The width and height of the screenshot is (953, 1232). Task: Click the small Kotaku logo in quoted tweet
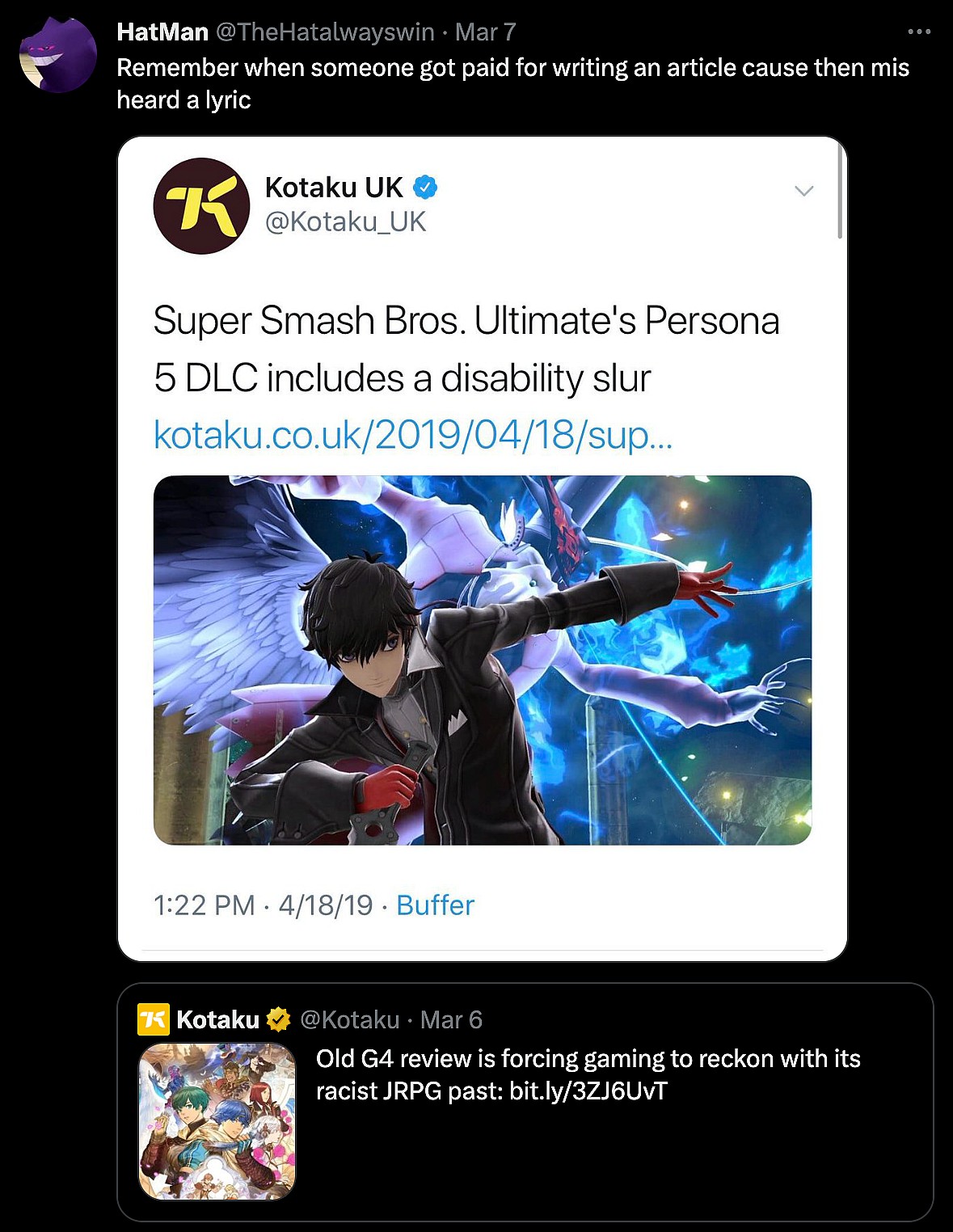pos(153,1019)
